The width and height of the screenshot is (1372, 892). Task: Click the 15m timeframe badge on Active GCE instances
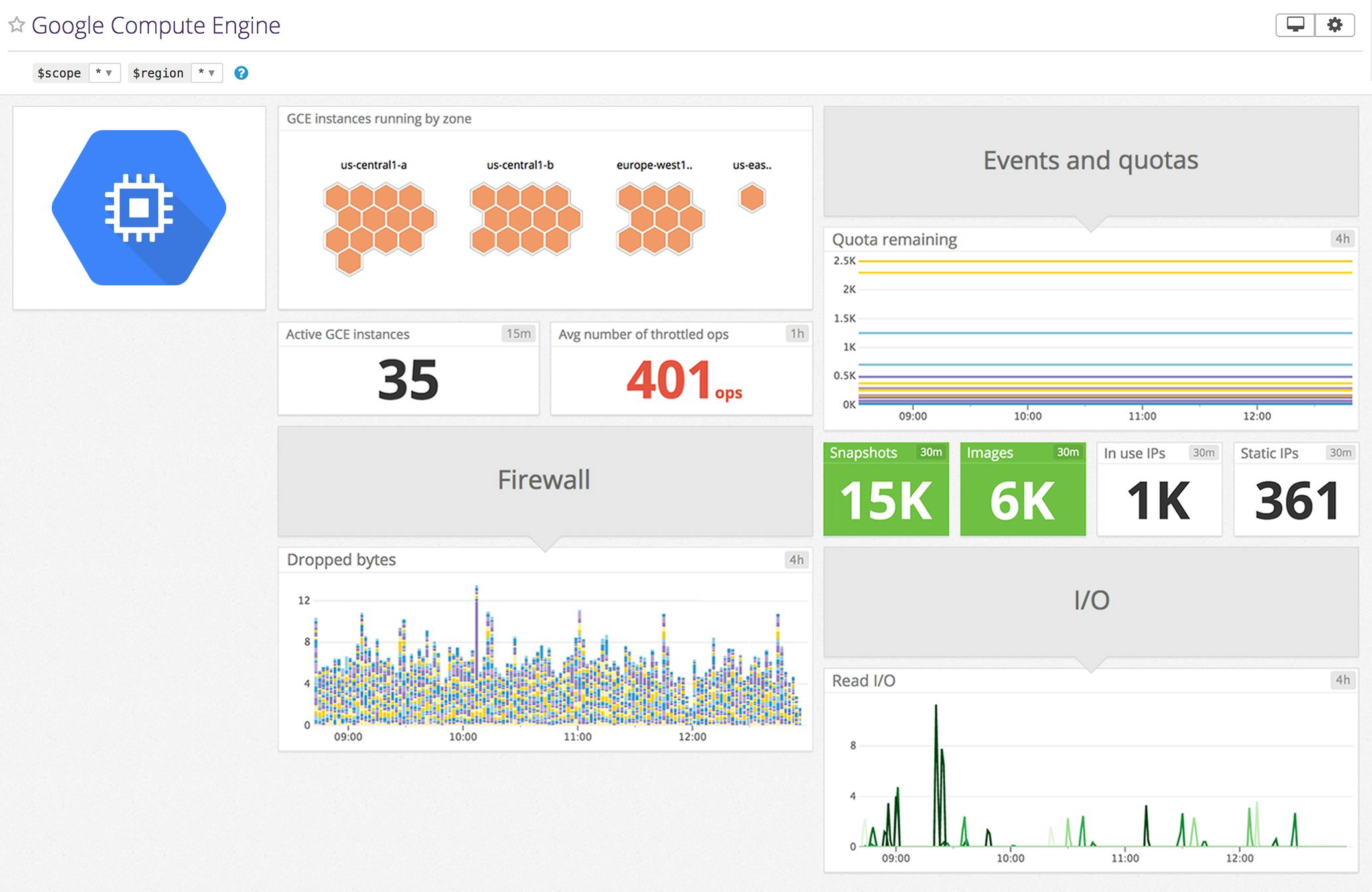point(518,334)
